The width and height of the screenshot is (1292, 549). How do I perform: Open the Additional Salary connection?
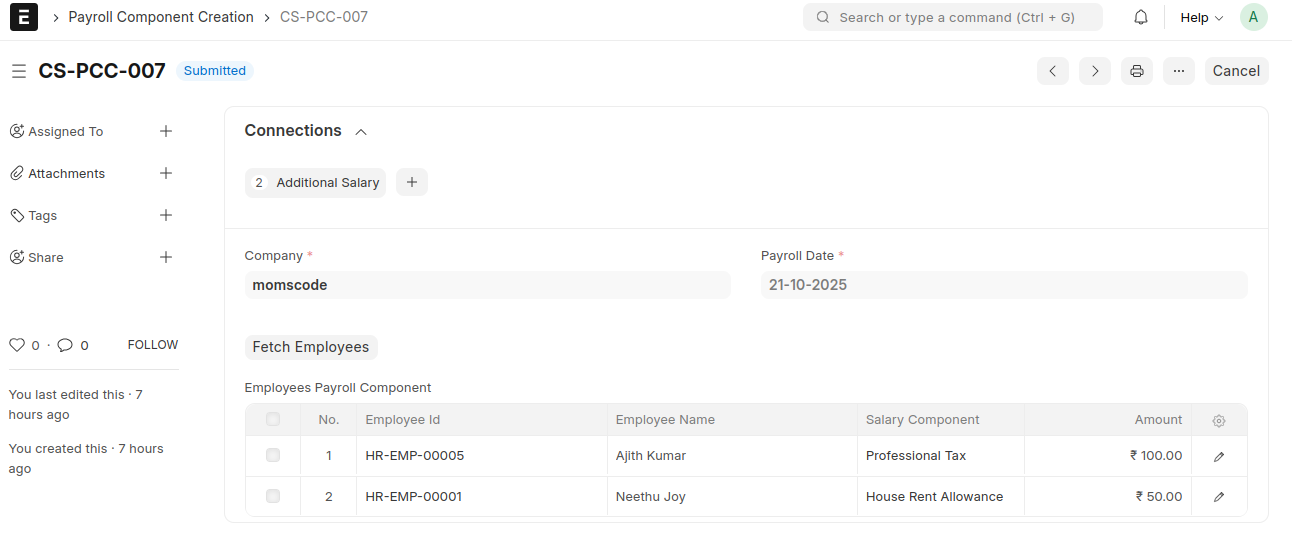click(327, 183)
